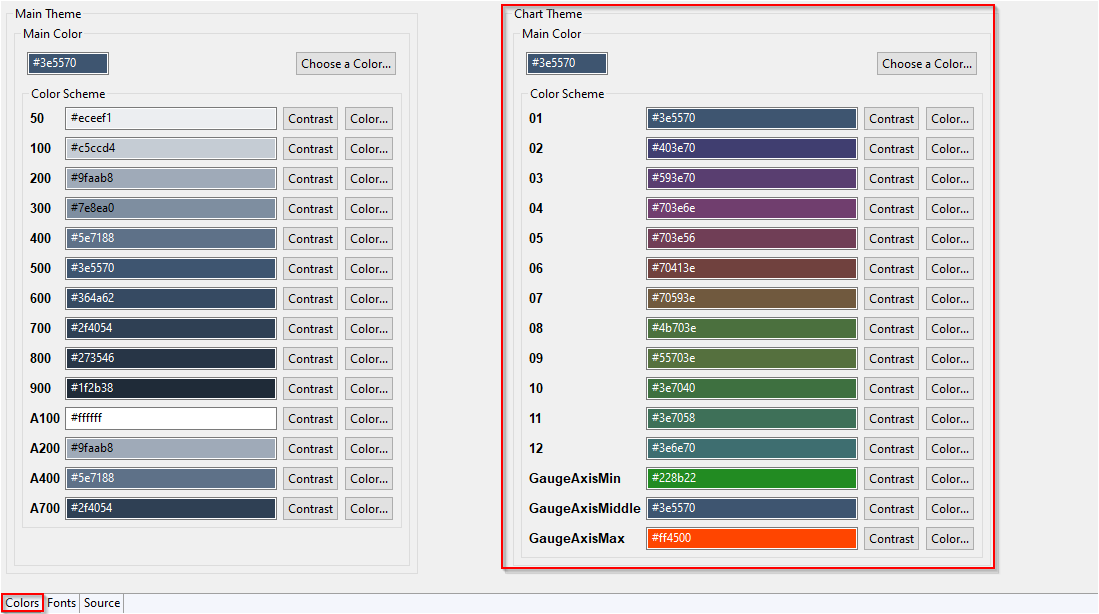1099x614 pixels.
Task: Click Contrast for chart color 01
Action: point(891,118)
